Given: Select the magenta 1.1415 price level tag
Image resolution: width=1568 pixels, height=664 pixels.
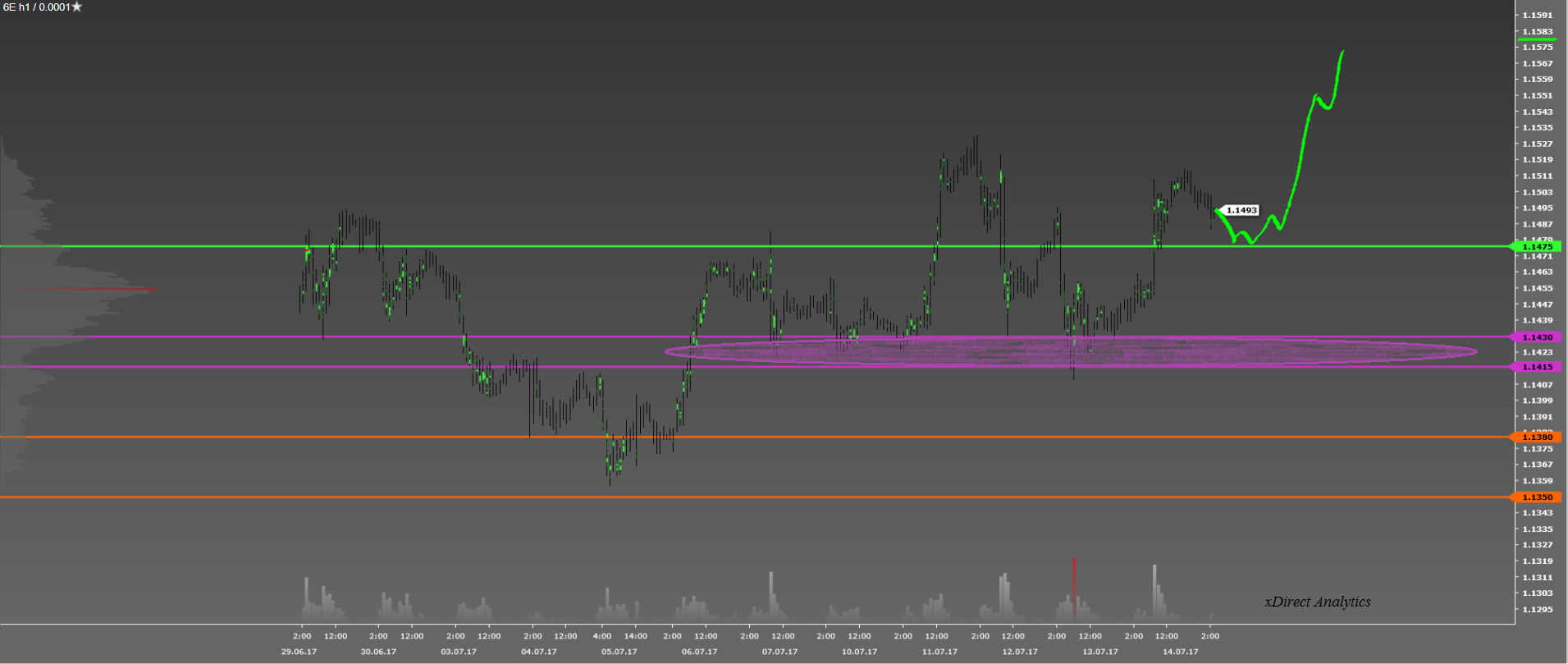Looking at the screenshot, I should point(1536,367).
